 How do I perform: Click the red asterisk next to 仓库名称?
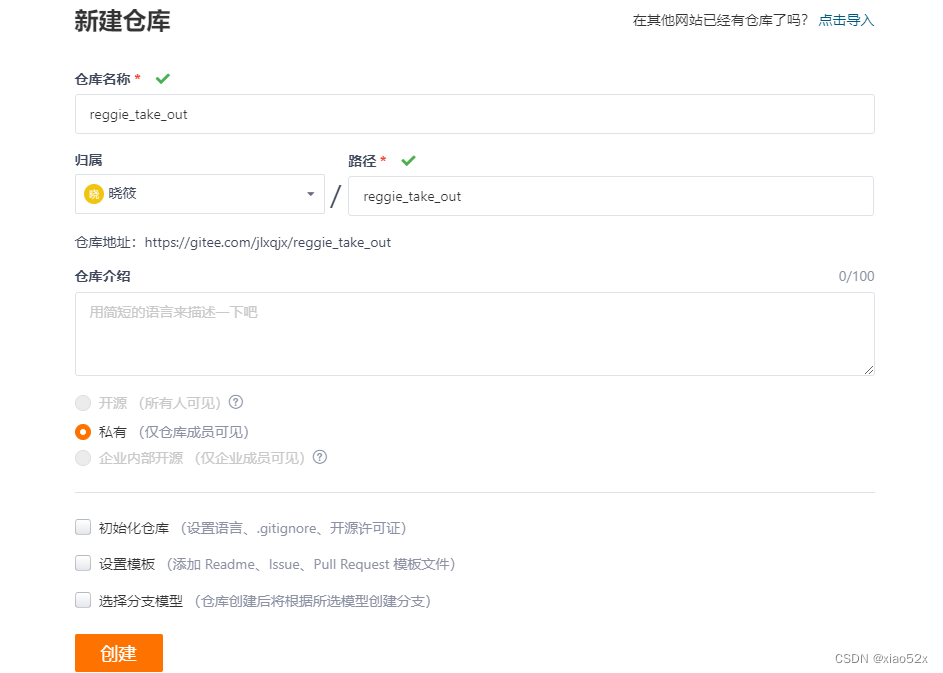[x=138, y=78]
